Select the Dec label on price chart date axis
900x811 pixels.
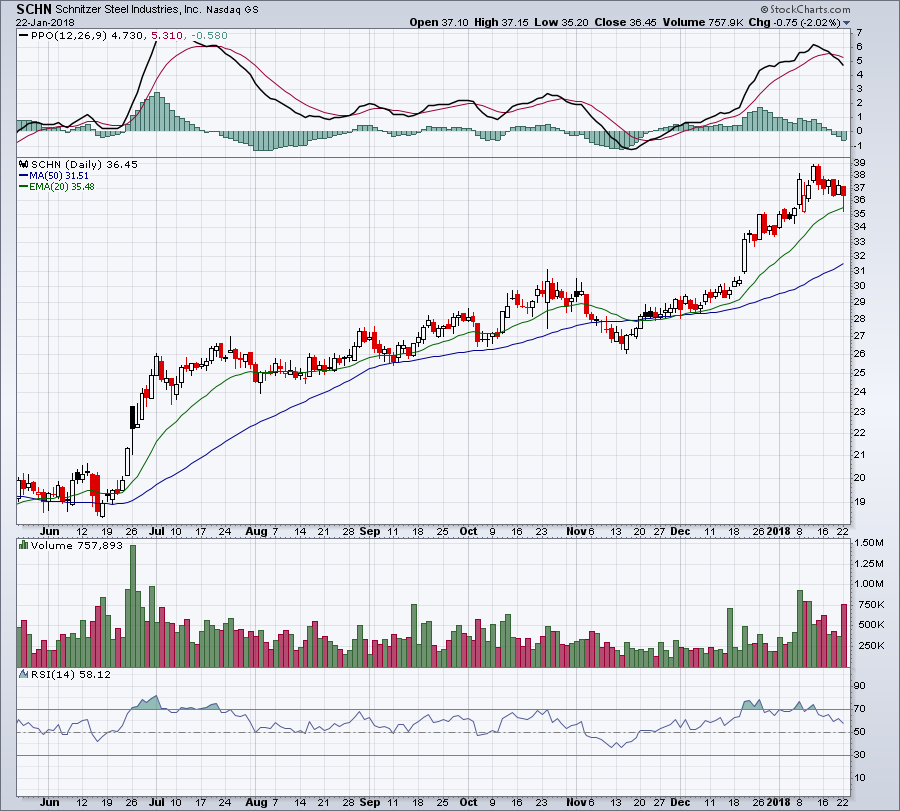click(680, 531)
